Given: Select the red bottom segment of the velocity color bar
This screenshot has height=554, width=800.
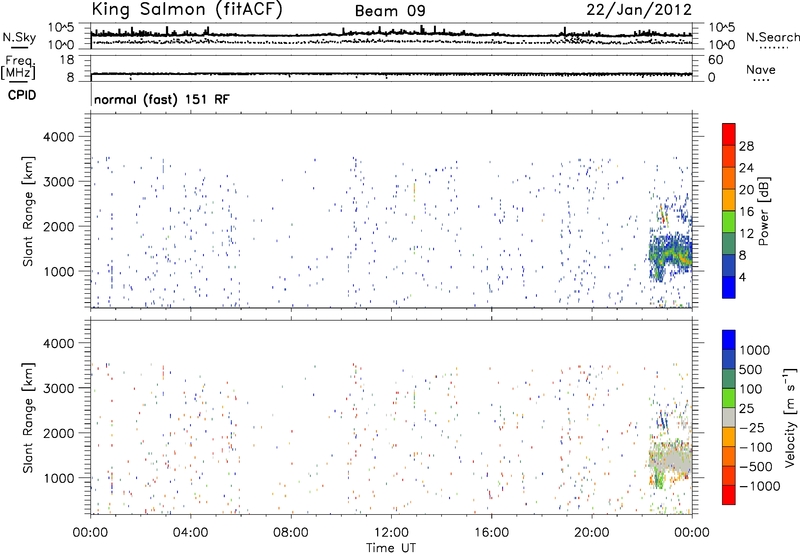Looking at the screenshot, I should click(x=729, y=494).
